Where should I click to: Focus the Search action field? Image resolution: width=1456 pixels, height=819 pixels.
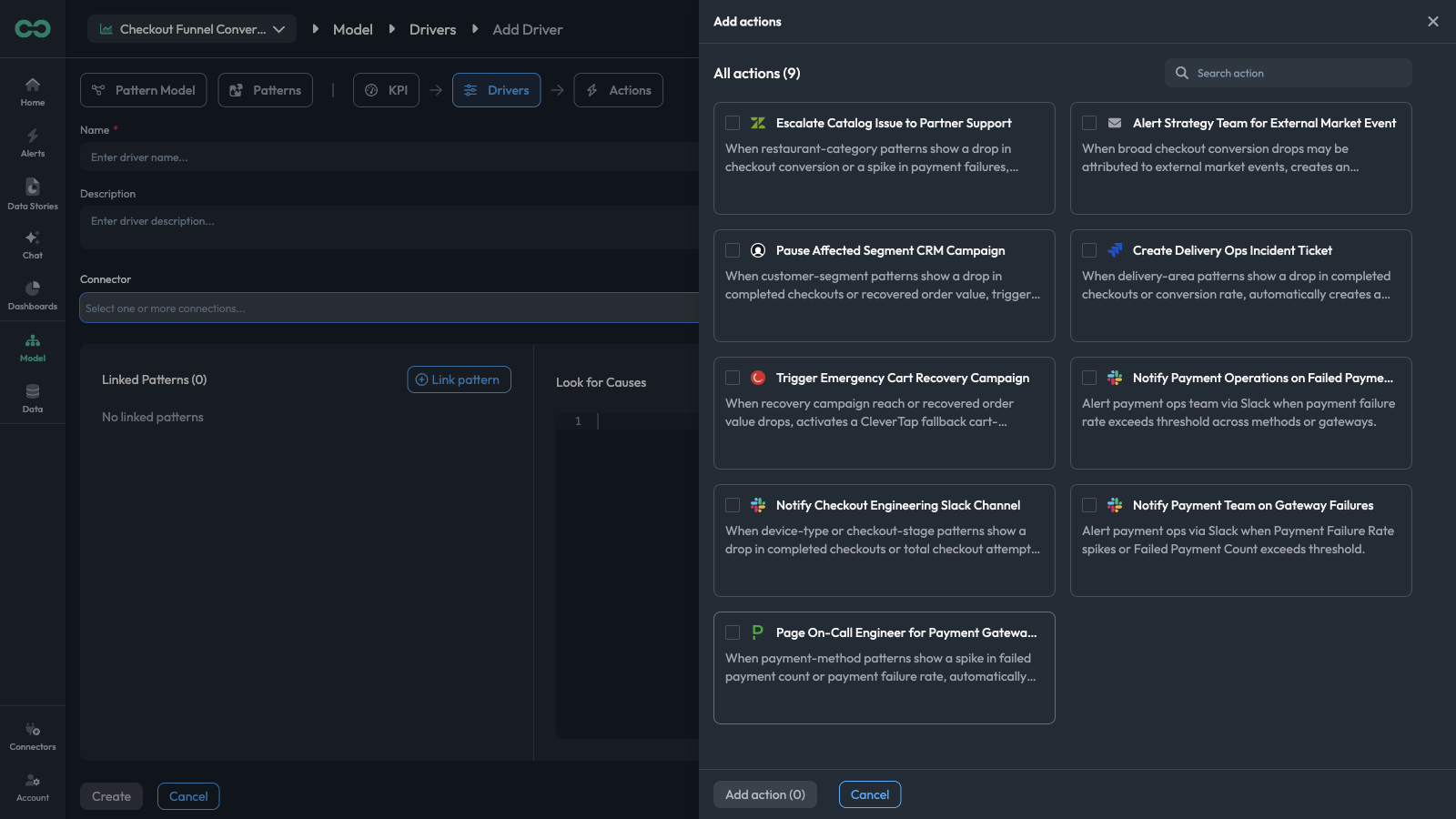pyautogui.click(x=1289, y=73)
